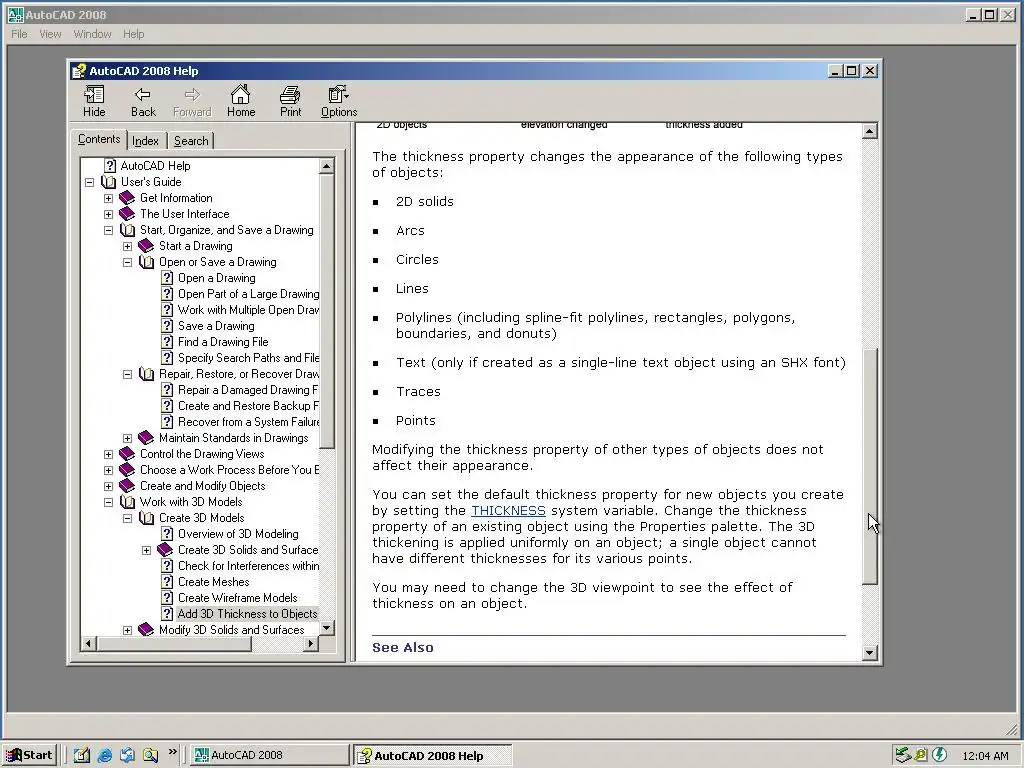1024x768 pixels.
Task: Expand Choose a Work Process node
Action: coord(108,470)
